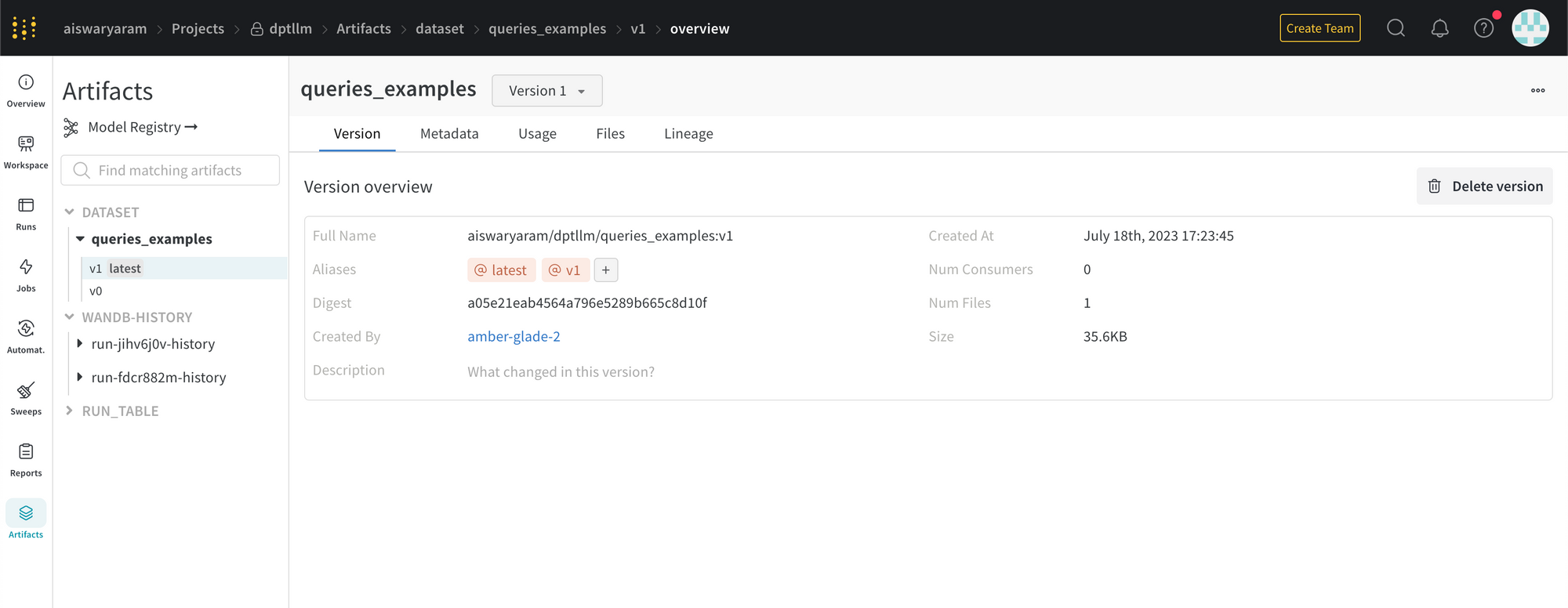Click the full name aiswaryaram/dptllm/queries_examples:v1

click(x=601, y=236)
